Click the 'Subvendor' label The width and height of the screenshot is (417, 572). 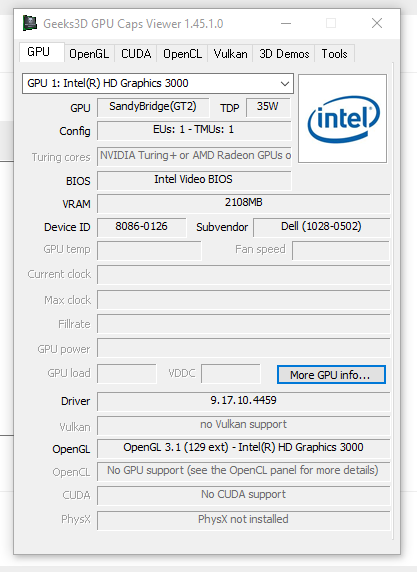point(222,227)
